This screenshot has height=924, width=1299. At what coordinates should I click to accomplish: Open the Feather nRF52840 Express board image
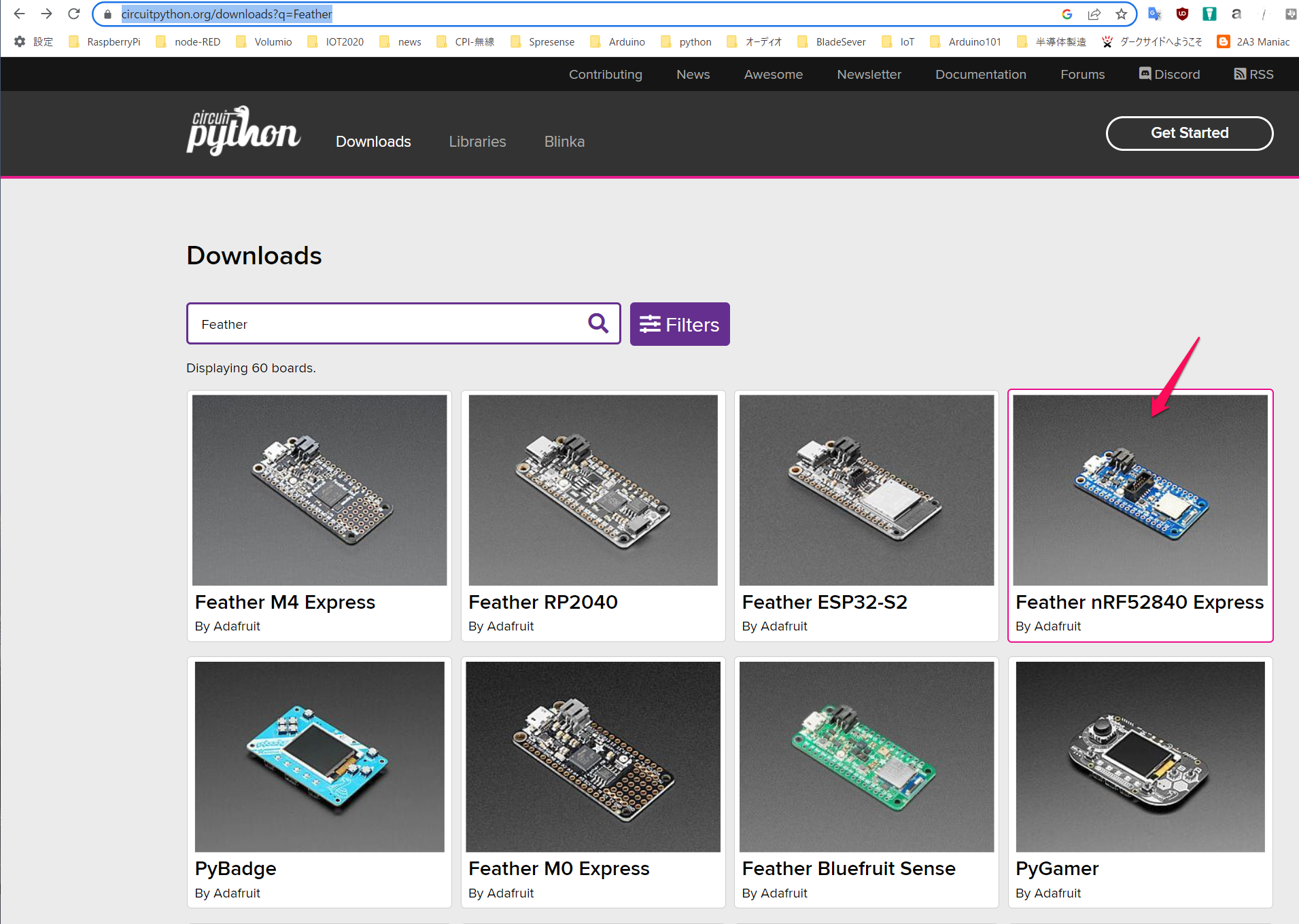click(1141, 490)
